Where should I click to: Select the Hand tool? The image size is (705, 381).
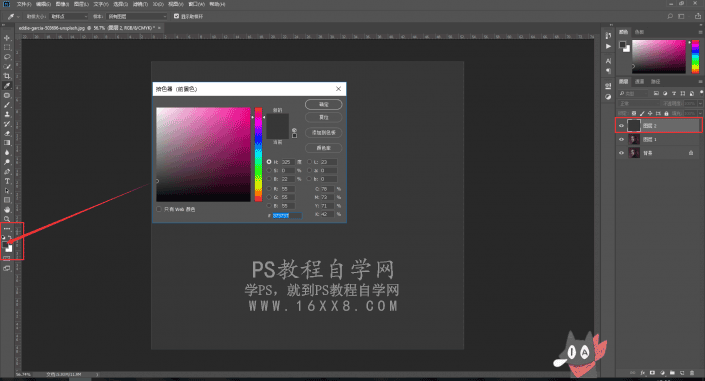pyautogui.click(x=7, y=210)
